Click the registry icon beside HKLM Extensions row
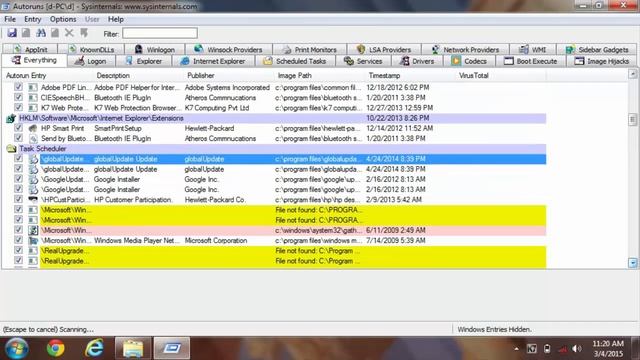This screenshot has width=640, height=360. pyautogui.click(x=11, y=118)
